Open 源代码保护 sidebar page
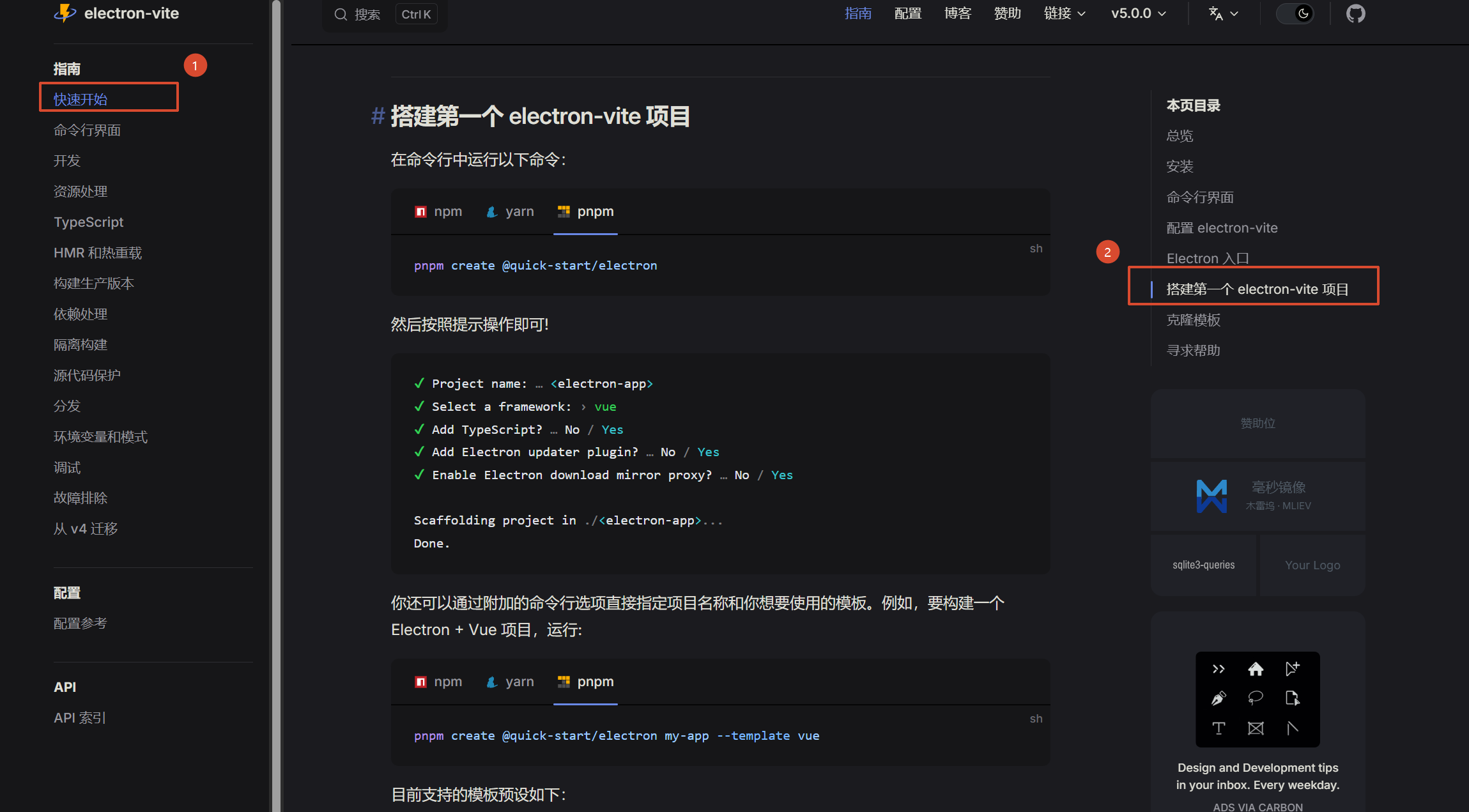The image size is (1469, 812). (87, 376)
